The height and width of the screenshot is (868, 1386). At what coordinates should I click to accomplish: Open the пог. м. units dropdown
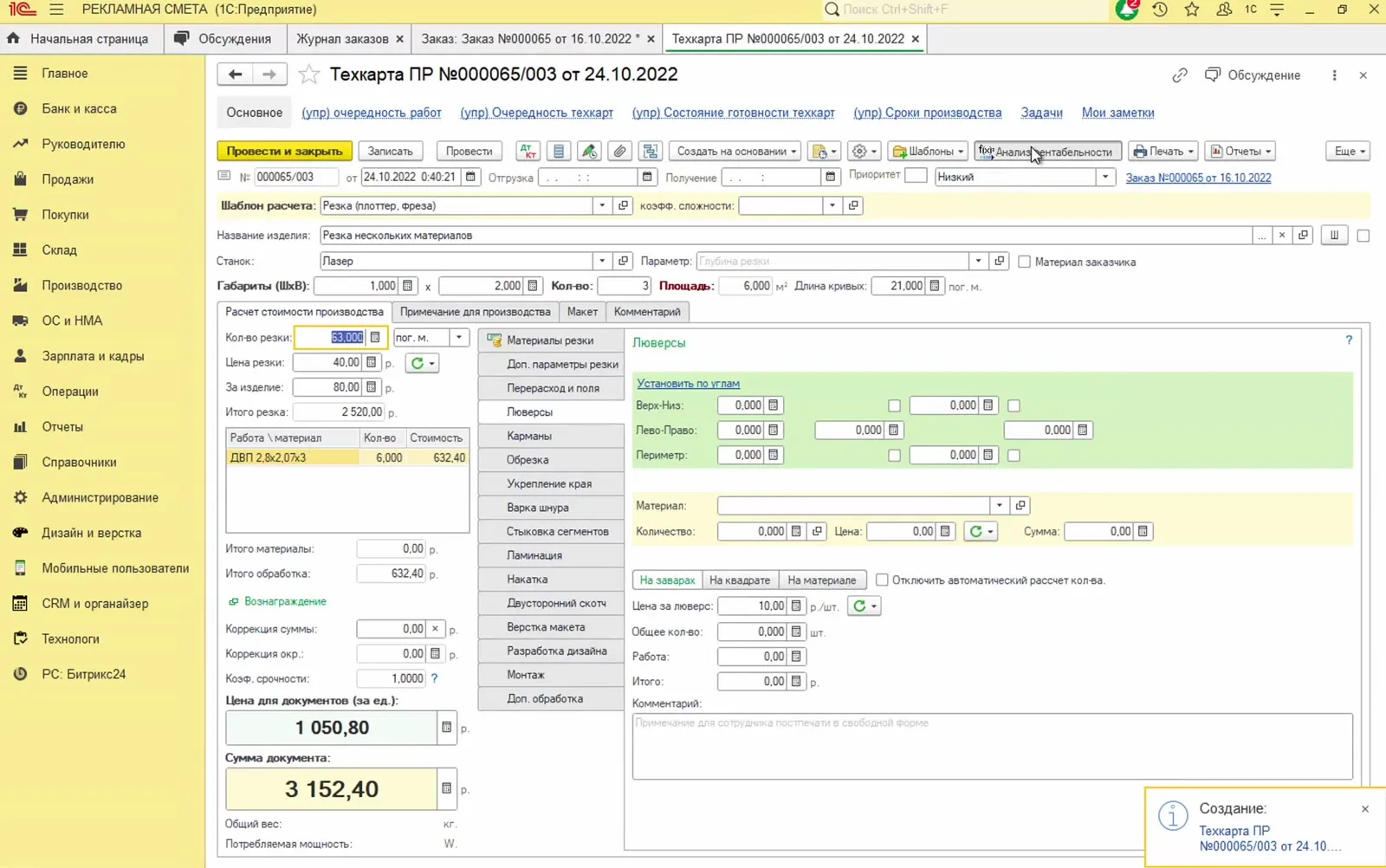click(458, 338)
